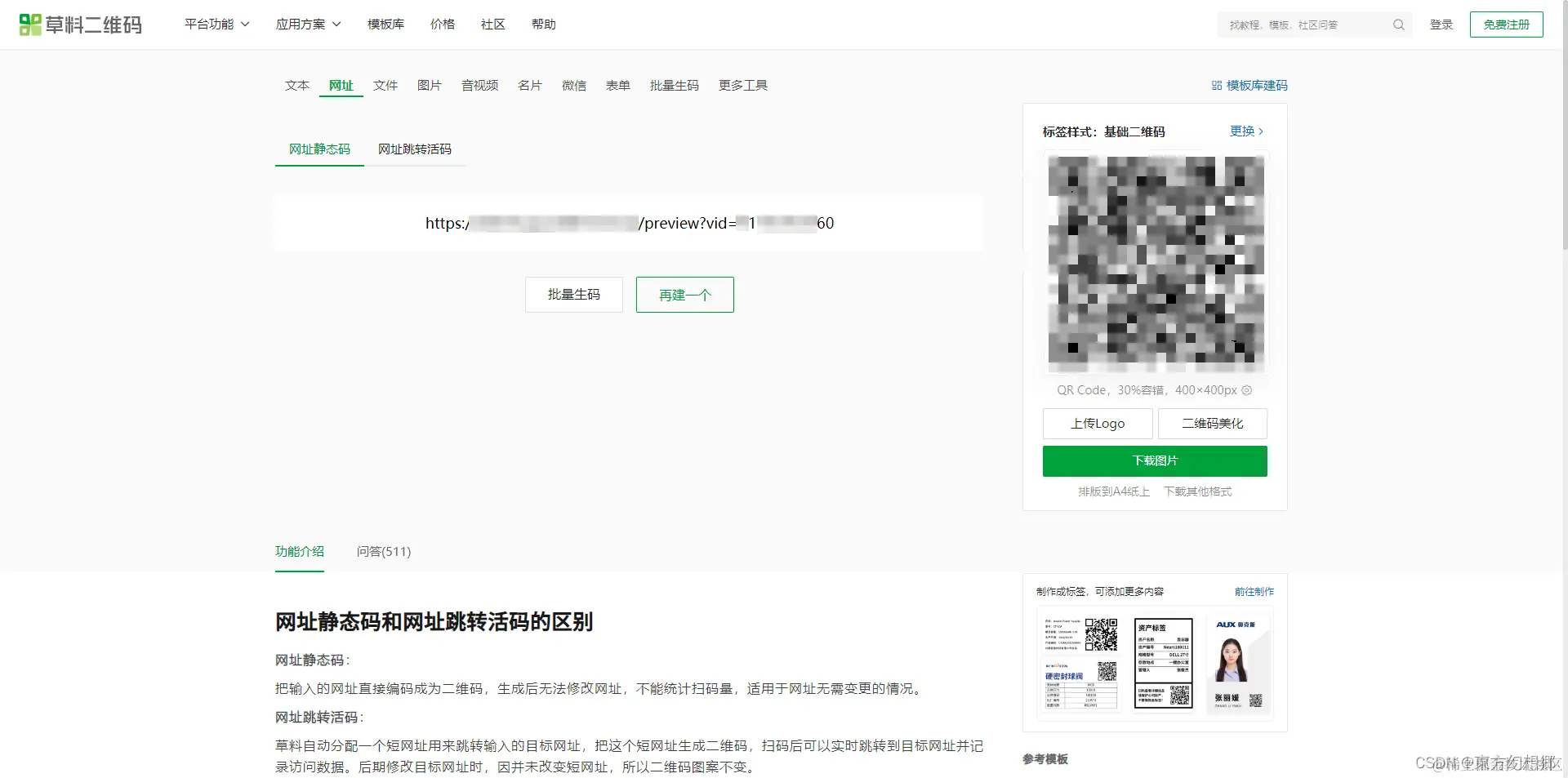Click the 上传Logo button
The height and width of the screenshot is (778, 1568).
pos(1097,423)
